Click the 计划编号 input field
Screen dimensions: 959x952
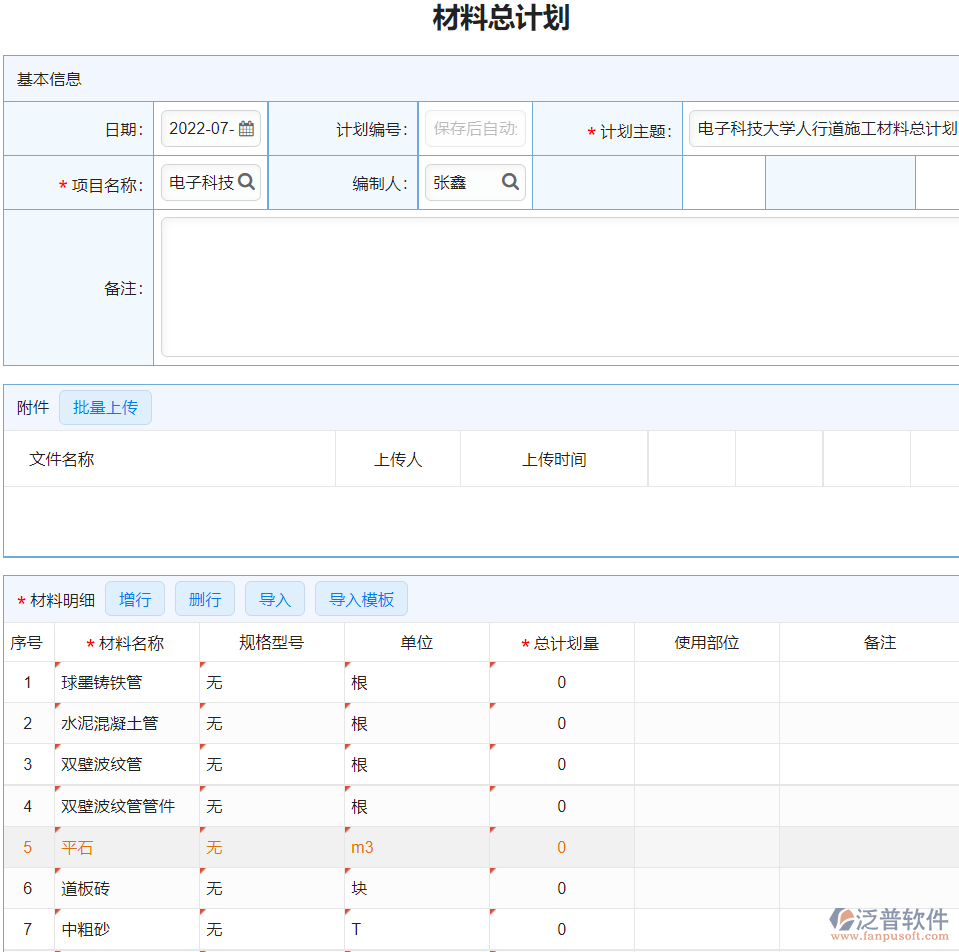point(475,129)
